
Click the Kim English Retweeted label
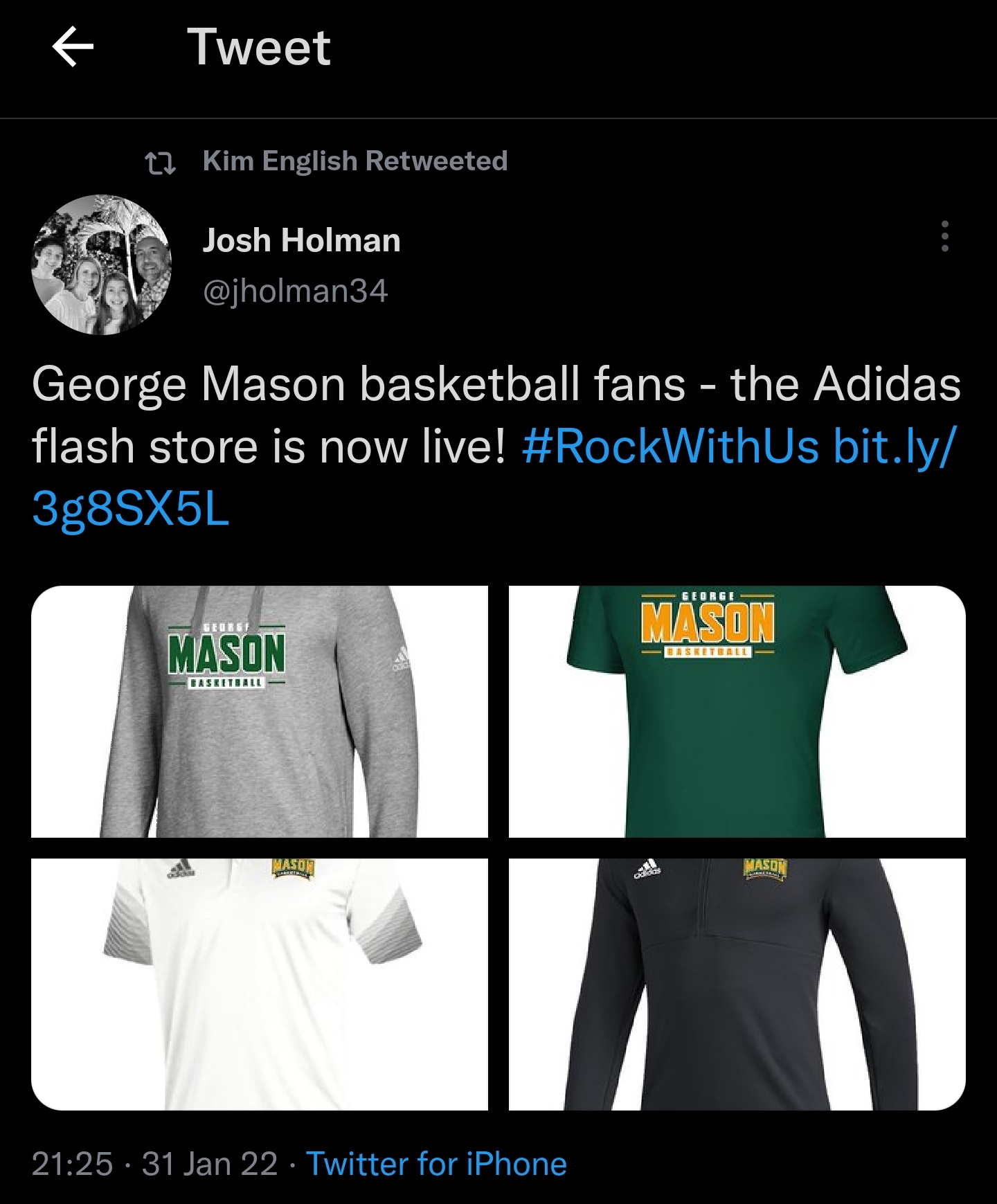[x=355, y=161]
